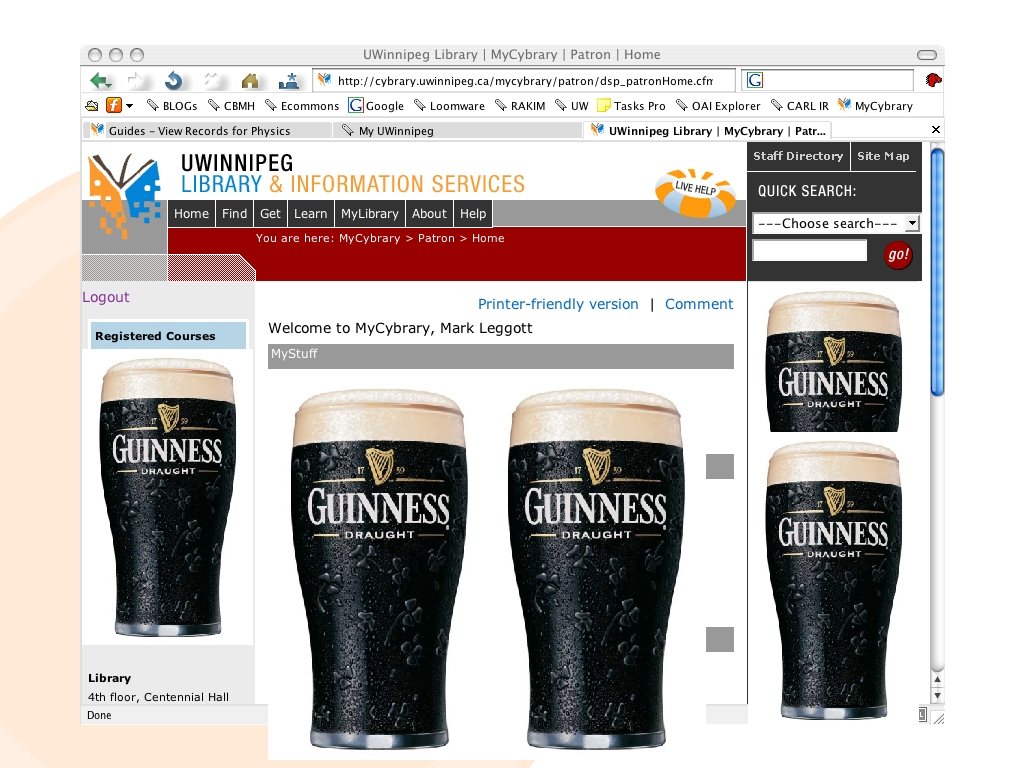Close the current browser tab
1024x768 pixels.
tap(936, 130)
